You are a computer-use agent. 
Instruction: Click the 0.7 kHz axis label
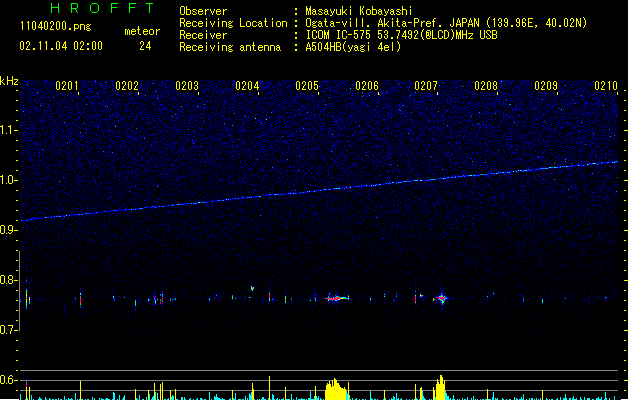pos(9,330)
